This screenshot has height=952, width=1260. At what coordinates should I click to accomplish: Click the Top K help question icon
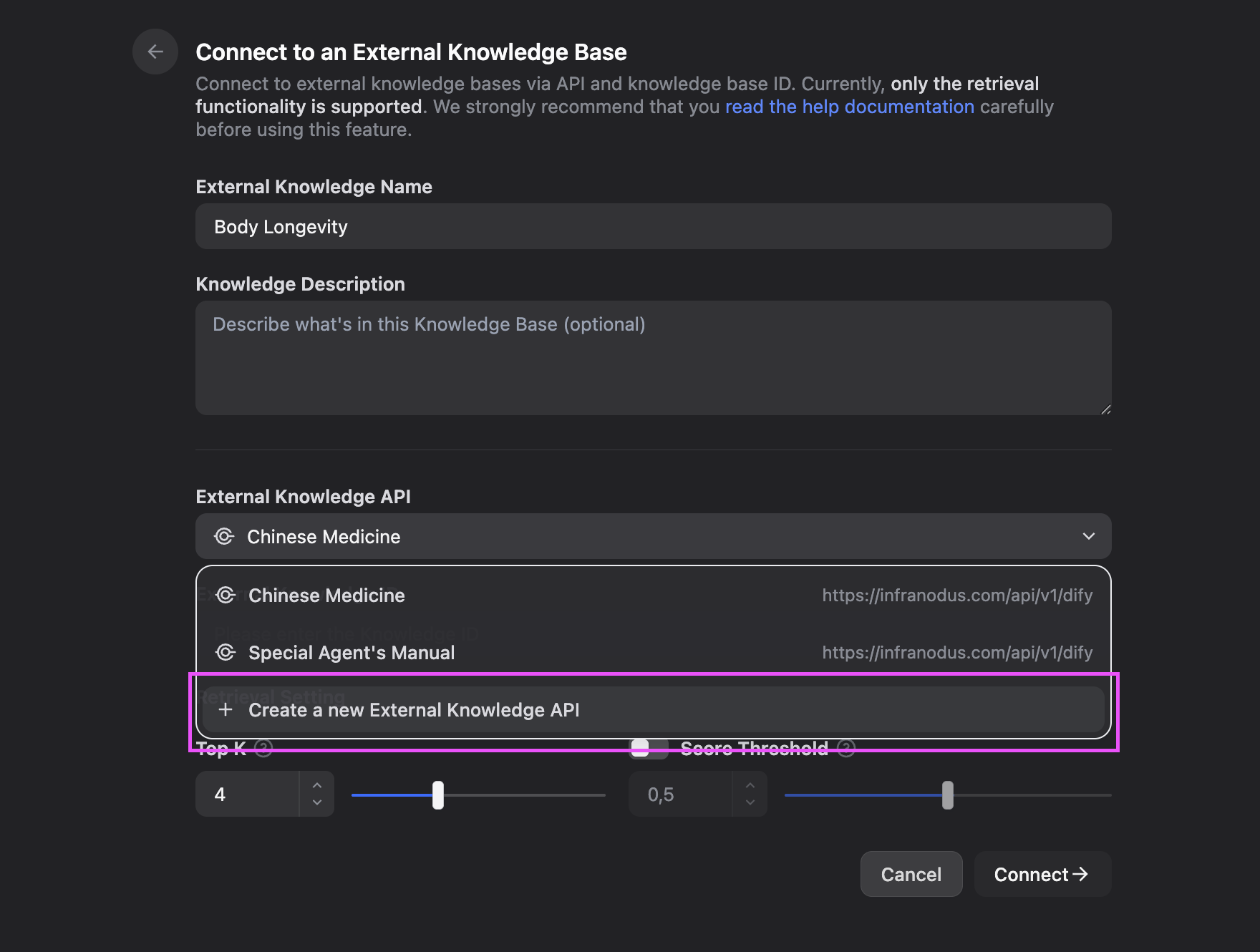[x=264, y=749]
